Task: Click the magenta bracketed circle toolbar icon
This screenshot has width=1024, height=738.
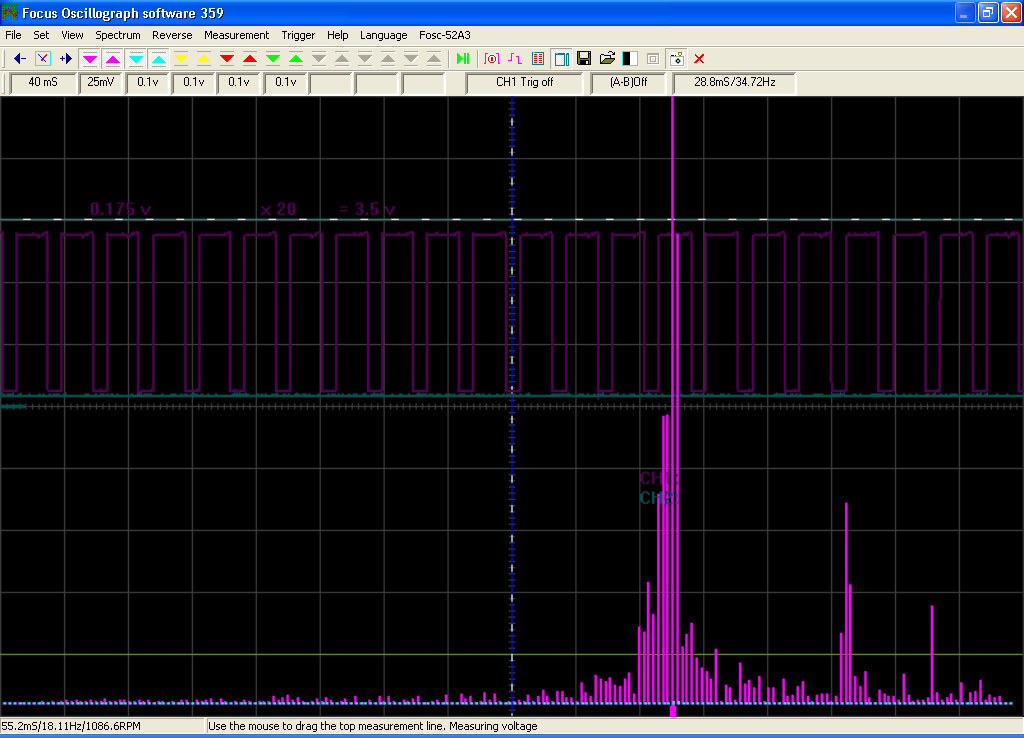Action: click(x=492, y=59)
